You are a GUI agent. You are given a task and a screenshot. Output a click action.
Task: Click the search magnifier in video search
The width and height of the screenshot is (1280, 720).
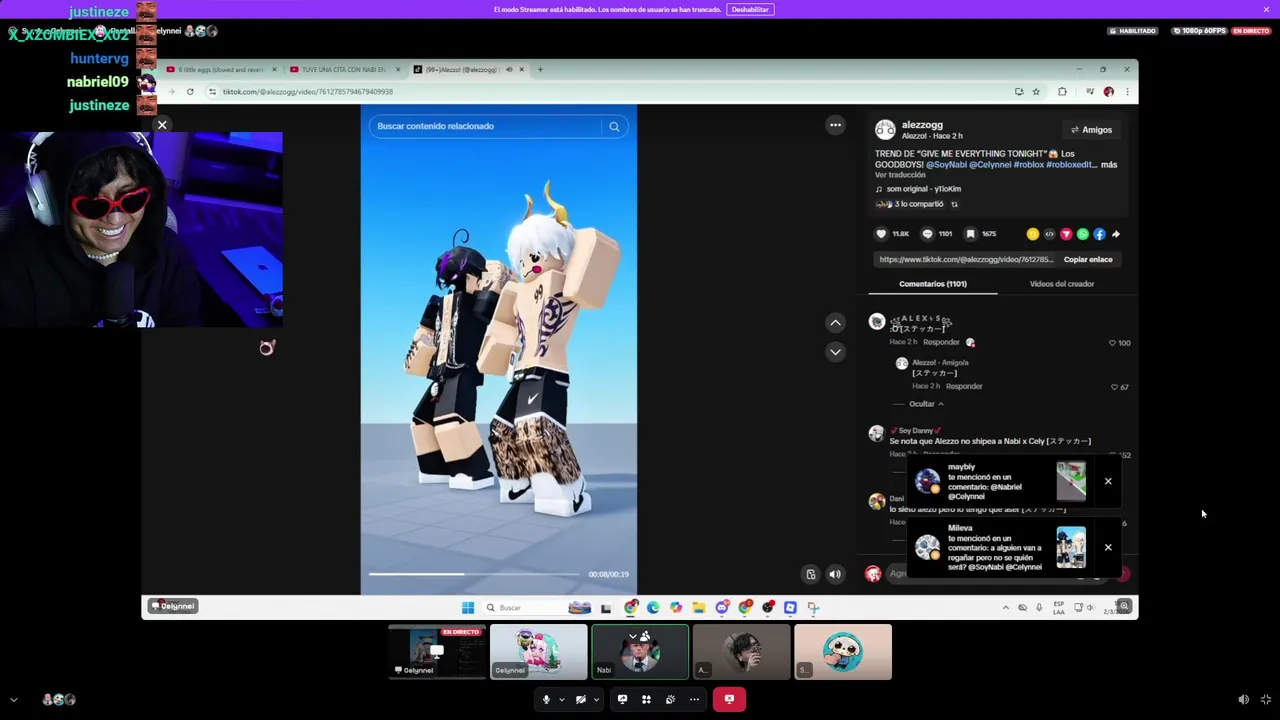point(614,126)
